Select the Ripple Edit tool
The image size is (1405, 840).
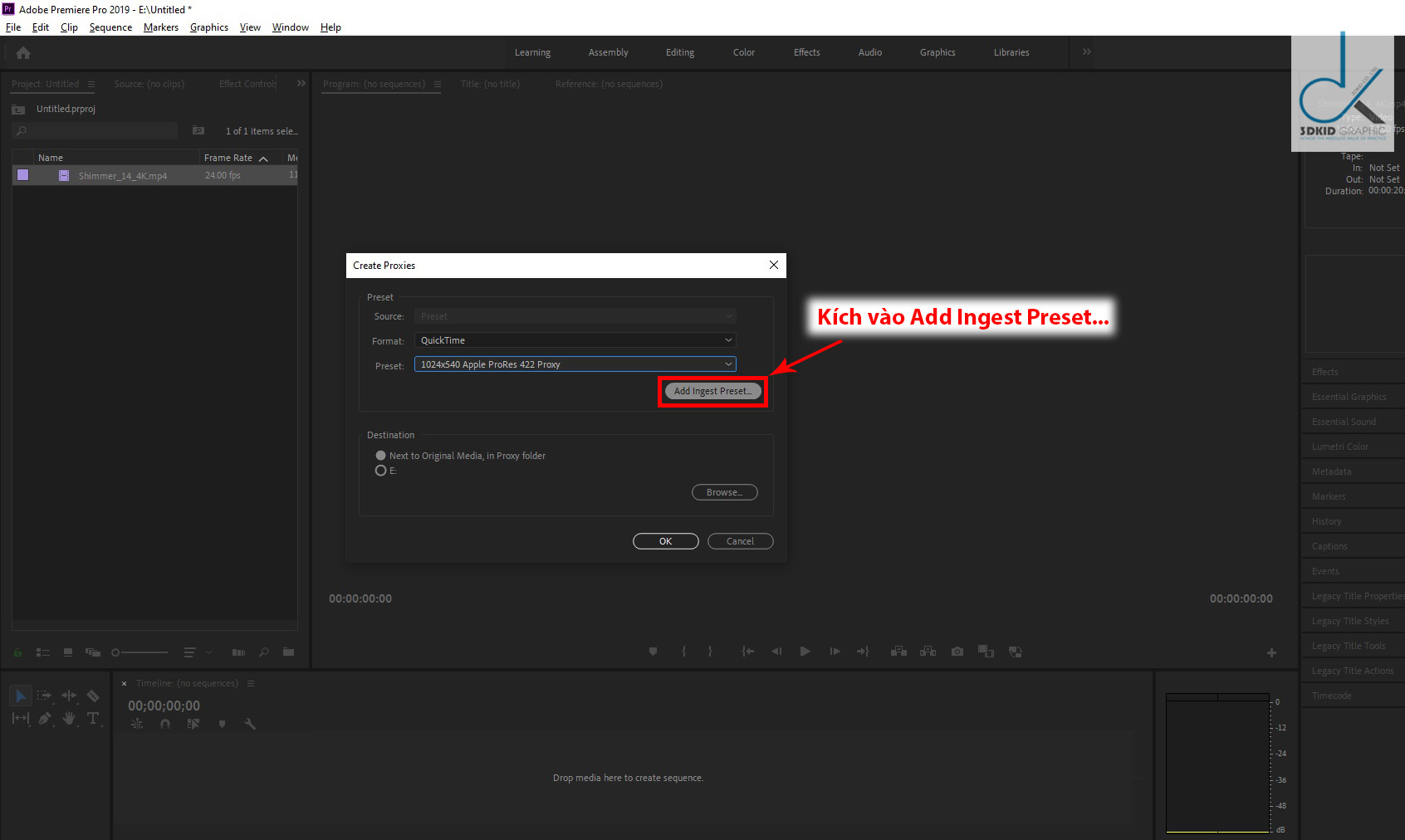click(x=69, y=696)
